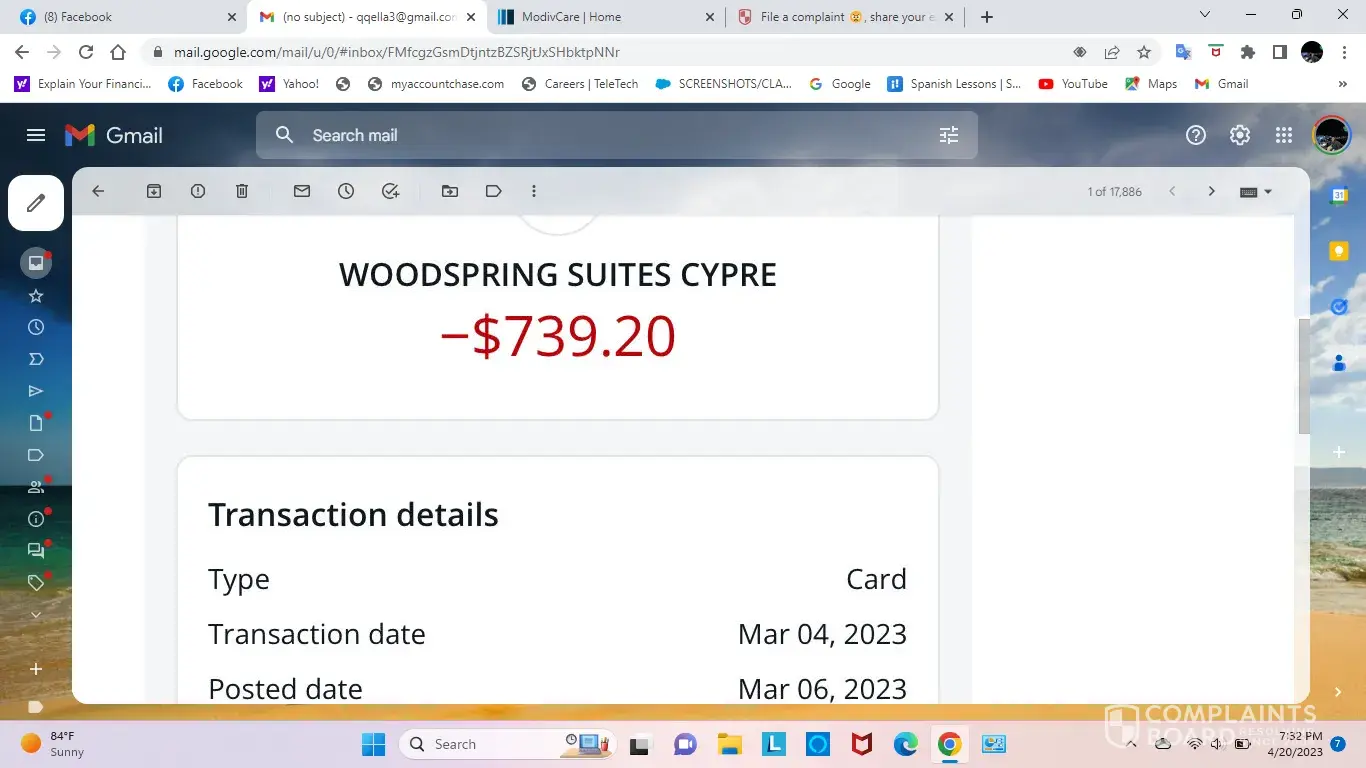The height and width of the screenshot is (768, 1366).
Task: Mark email as unread
Action: [x=302, y=191]
